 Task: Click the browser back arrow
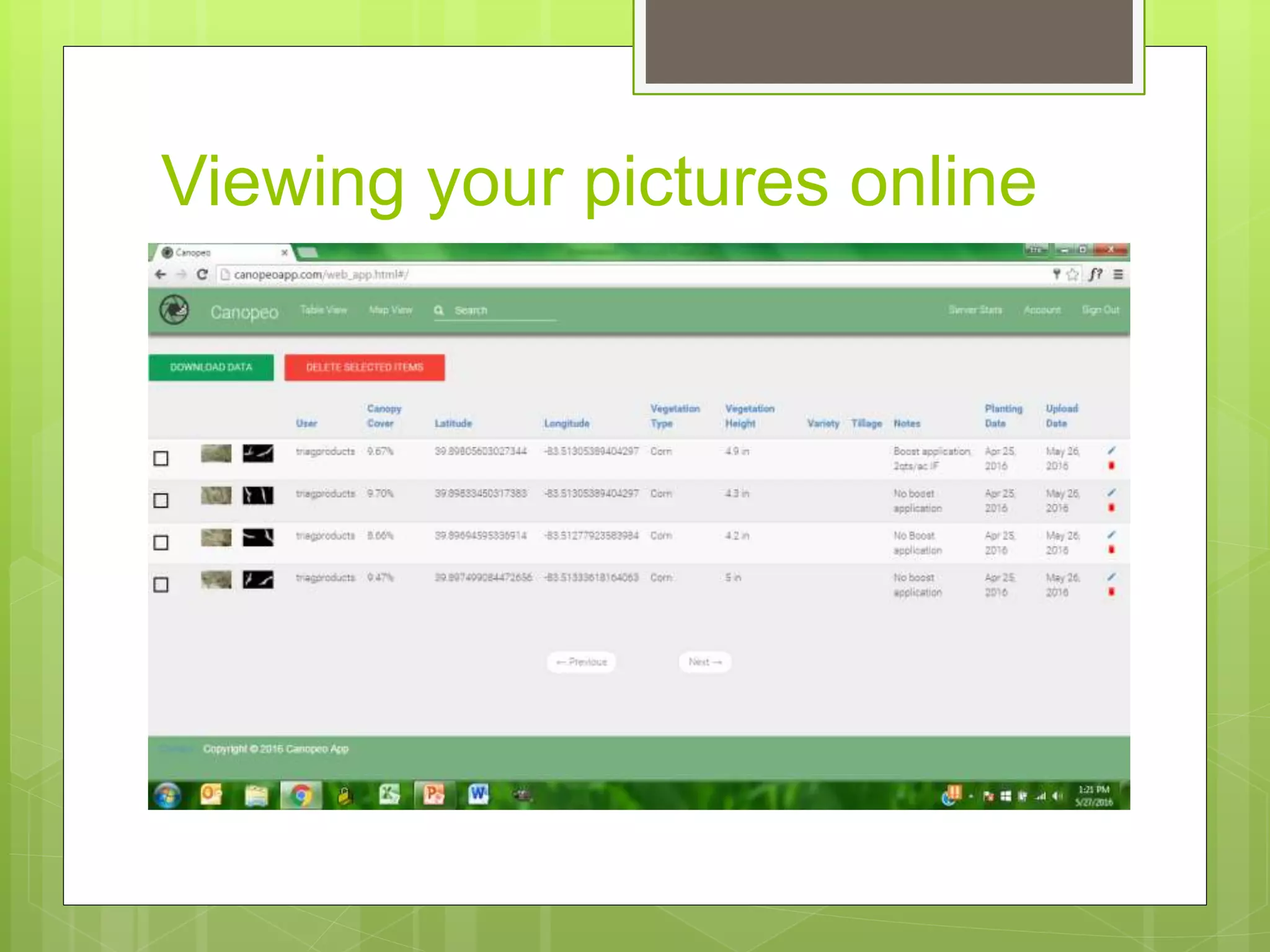point(161,275)
